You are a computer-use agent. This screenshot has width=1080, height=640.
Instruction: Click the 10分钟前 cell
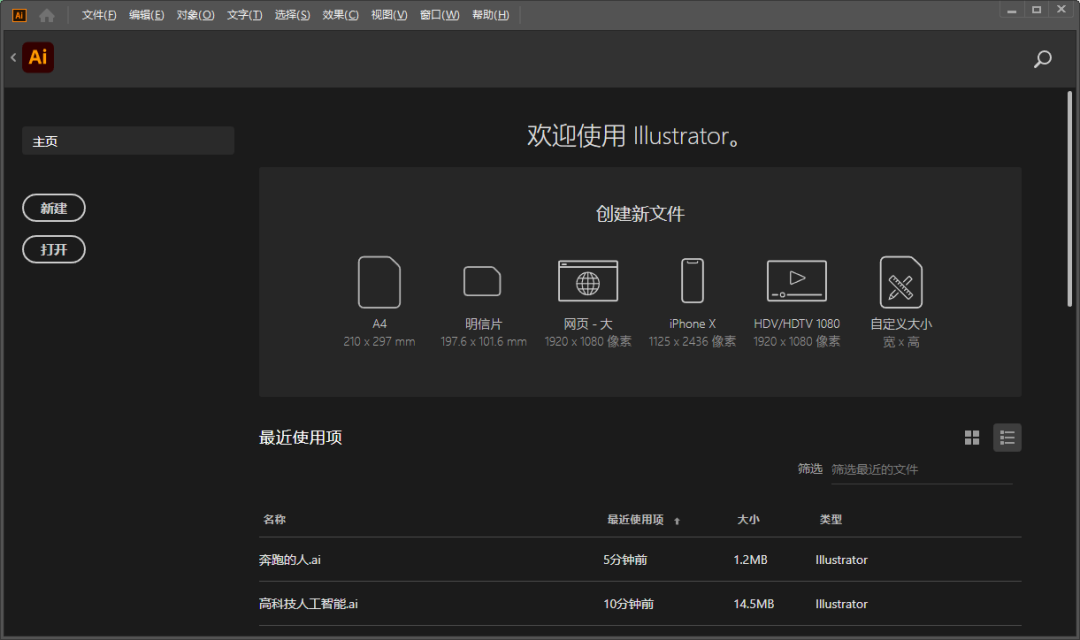[629, 604]
